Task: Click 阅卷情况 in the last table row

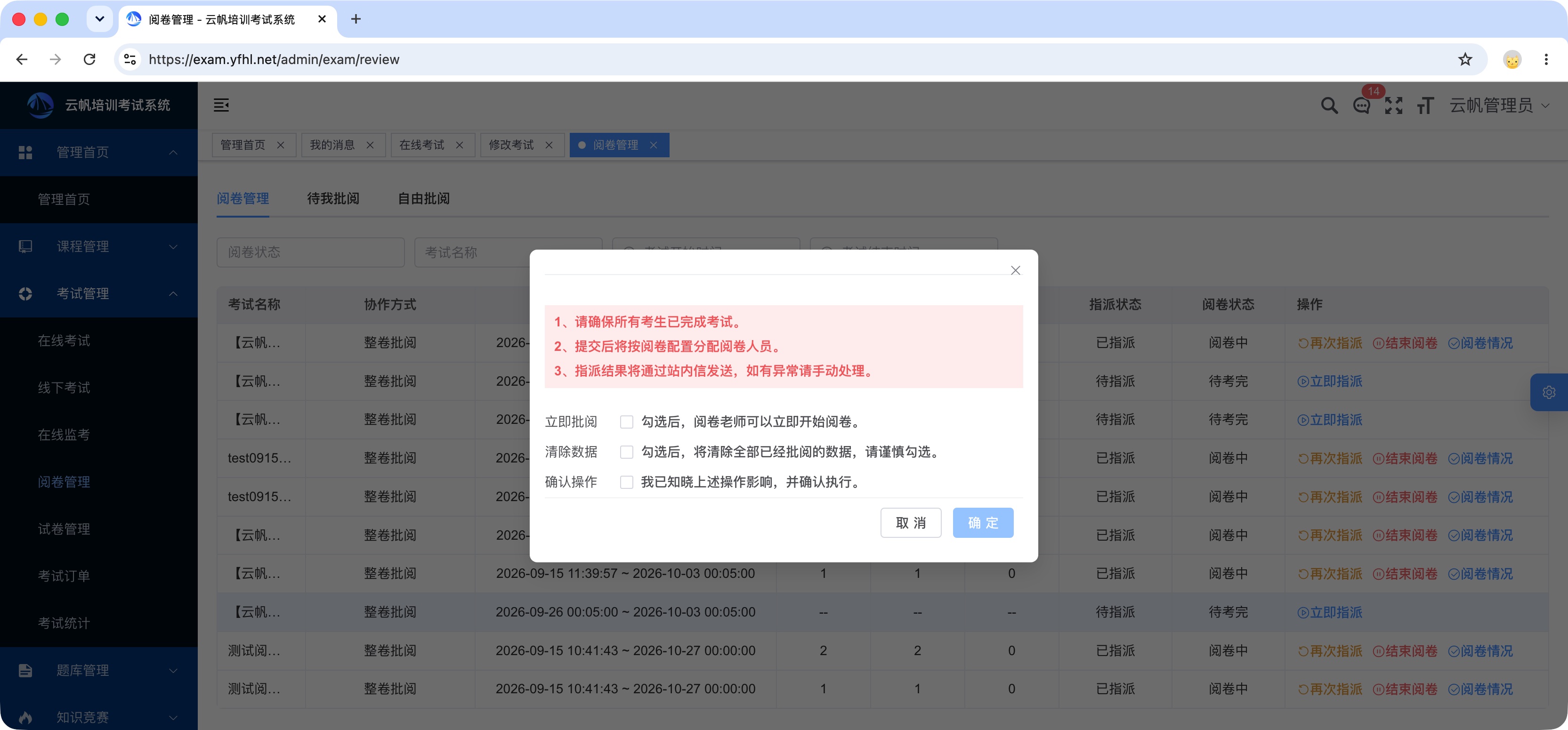Action: click(1480, 689)
